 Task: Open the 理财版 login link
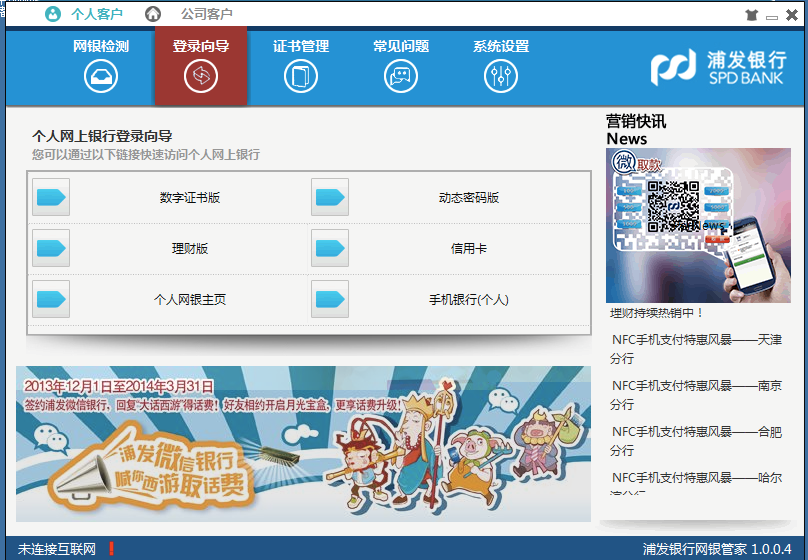189,249
